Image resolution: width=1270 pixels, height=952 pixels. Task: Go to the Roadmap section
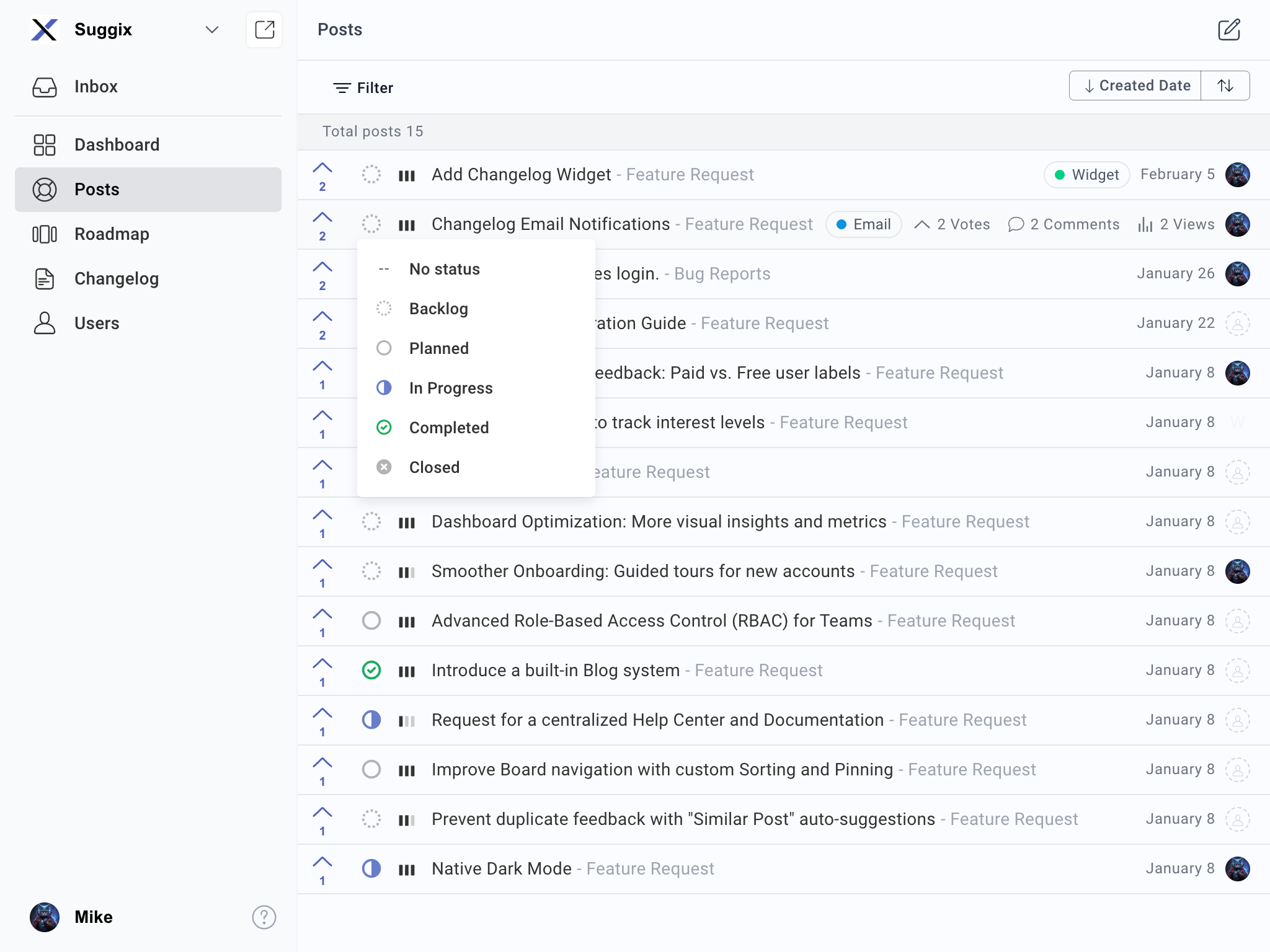tap(112, 234)
